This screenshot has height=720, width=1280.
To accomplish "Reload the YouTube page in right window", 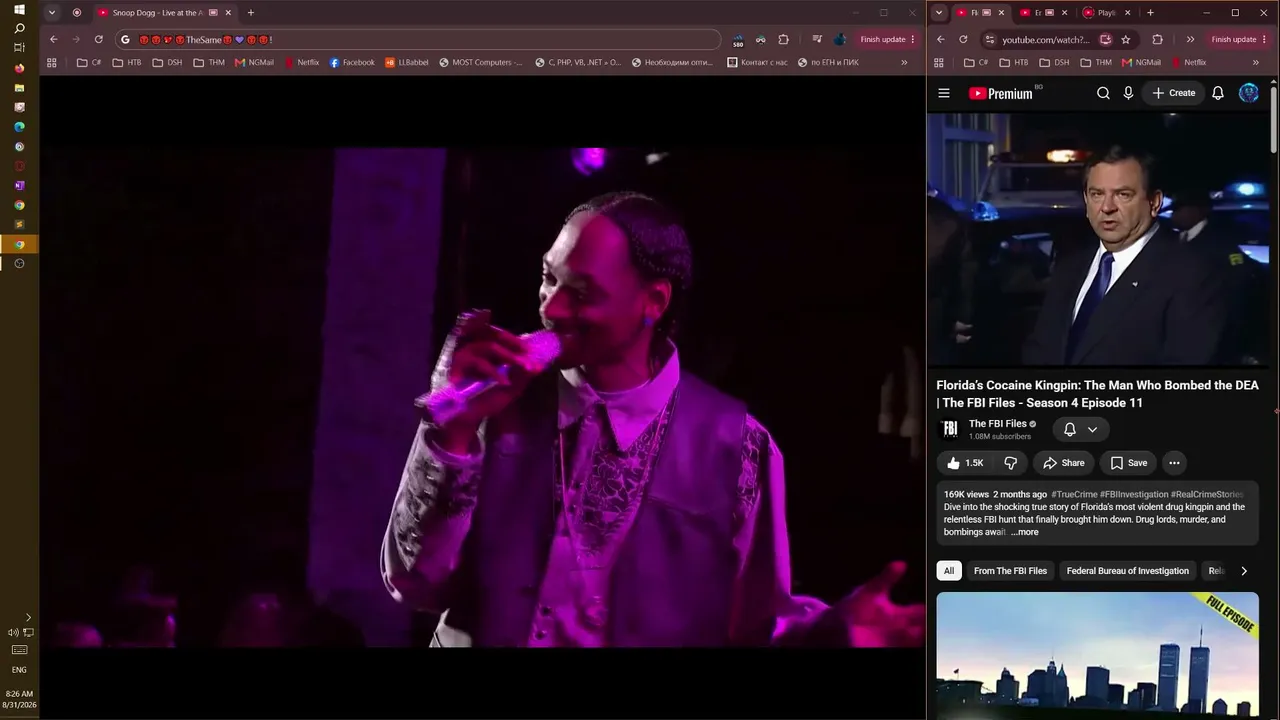I will coord(963,40).
